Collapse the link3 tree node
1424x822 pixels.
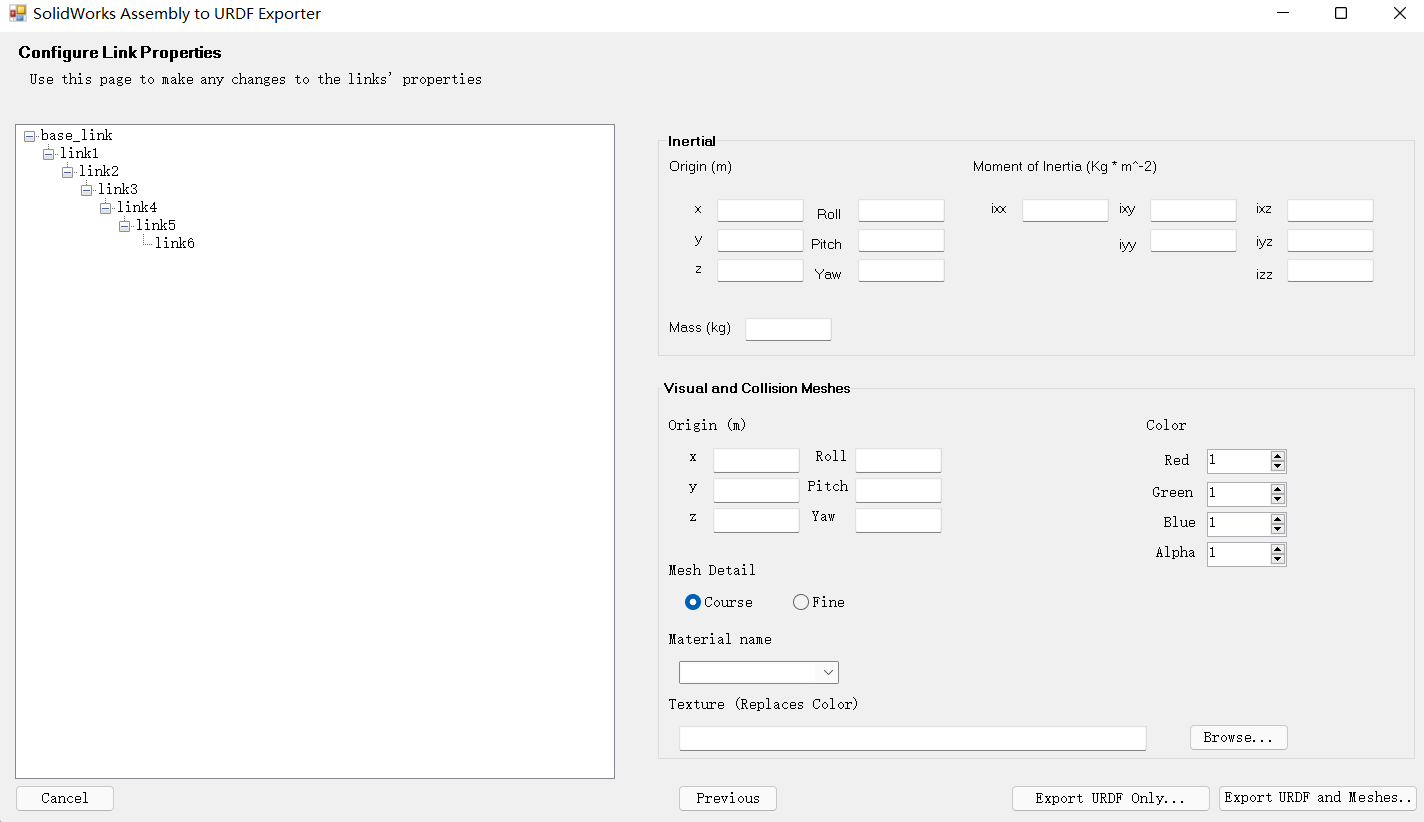click(87, 190)
